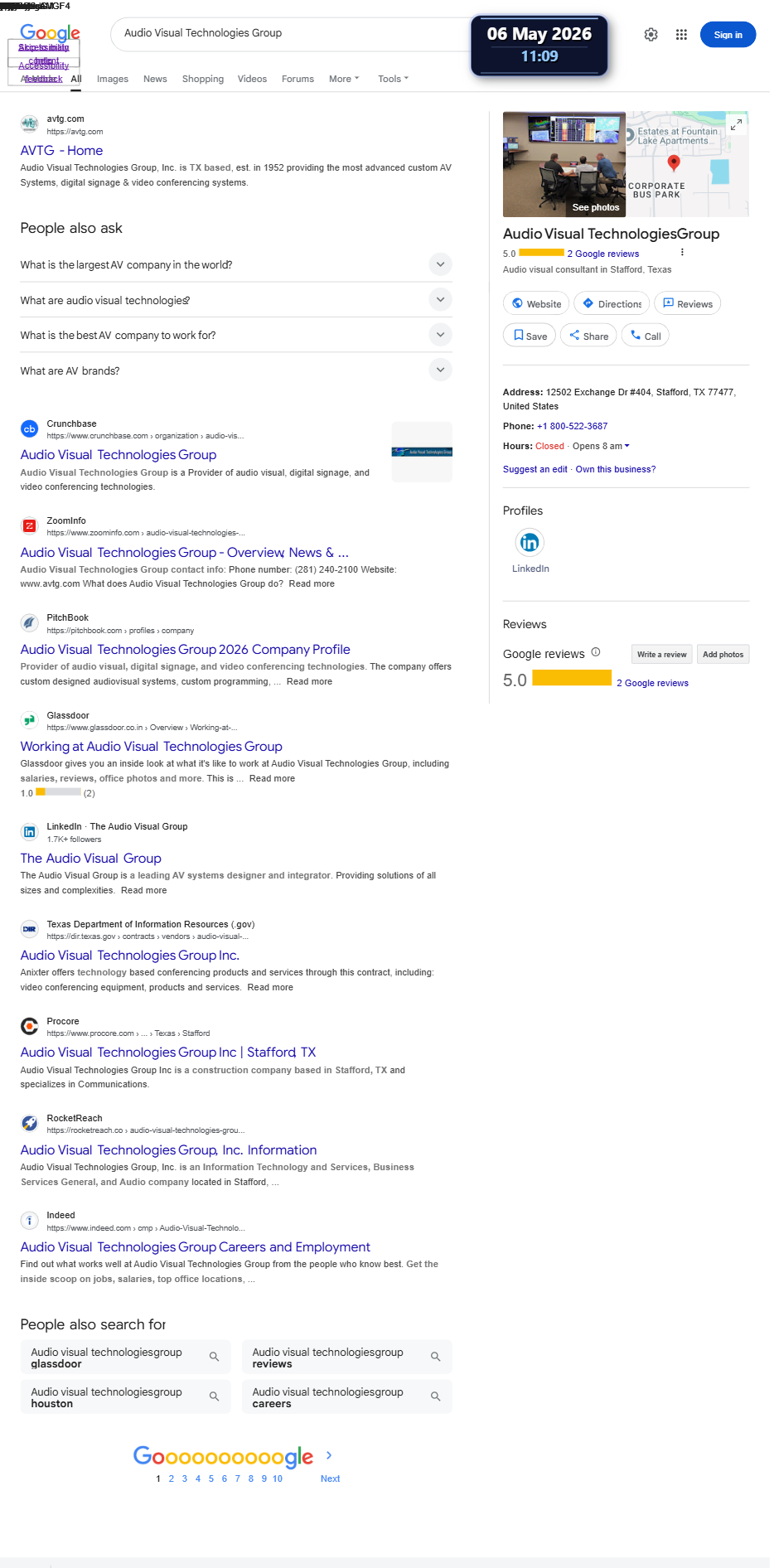Open business photos via See photos thumbnail
The height and width of the screenshot is (1568, 779).
pyautogui.click(x=564, y=164)
